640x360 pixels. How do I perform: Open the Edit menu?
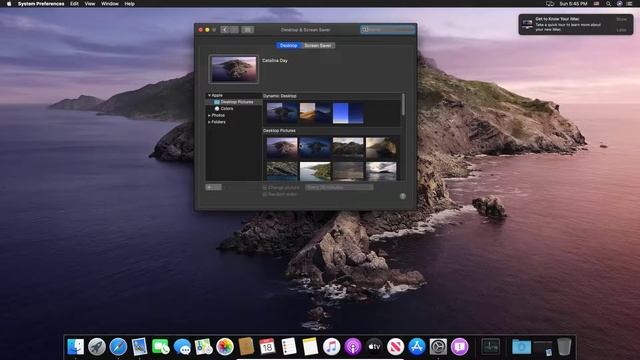click(74, 4)
